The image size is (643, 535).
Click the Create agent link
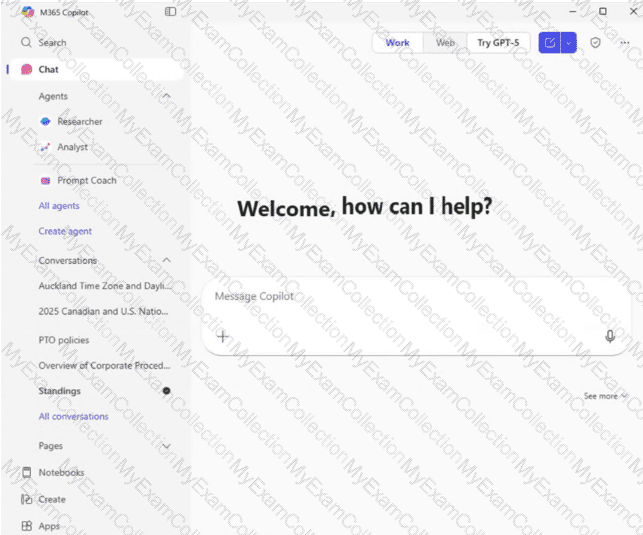point(65,231)
